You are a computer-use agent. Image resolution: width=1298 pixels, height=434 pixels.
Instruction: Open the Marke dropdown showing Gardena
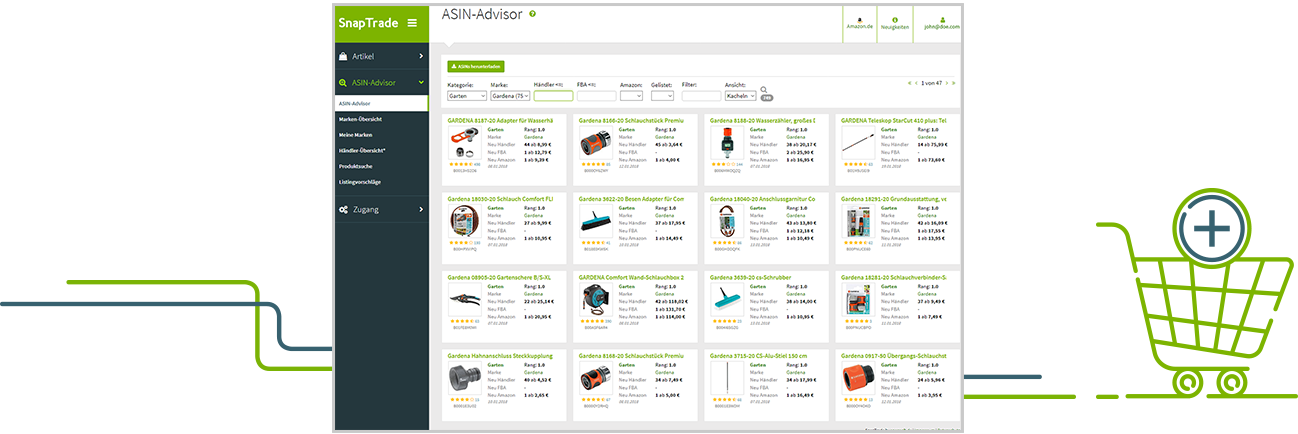(510, 96)
